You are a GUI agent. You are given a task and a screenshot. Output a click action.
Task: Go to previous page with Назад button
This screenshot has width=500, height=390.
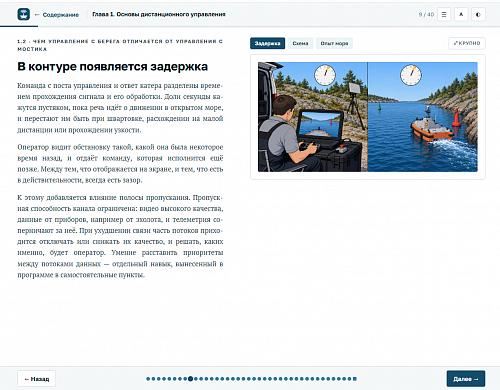click(37, 379)
